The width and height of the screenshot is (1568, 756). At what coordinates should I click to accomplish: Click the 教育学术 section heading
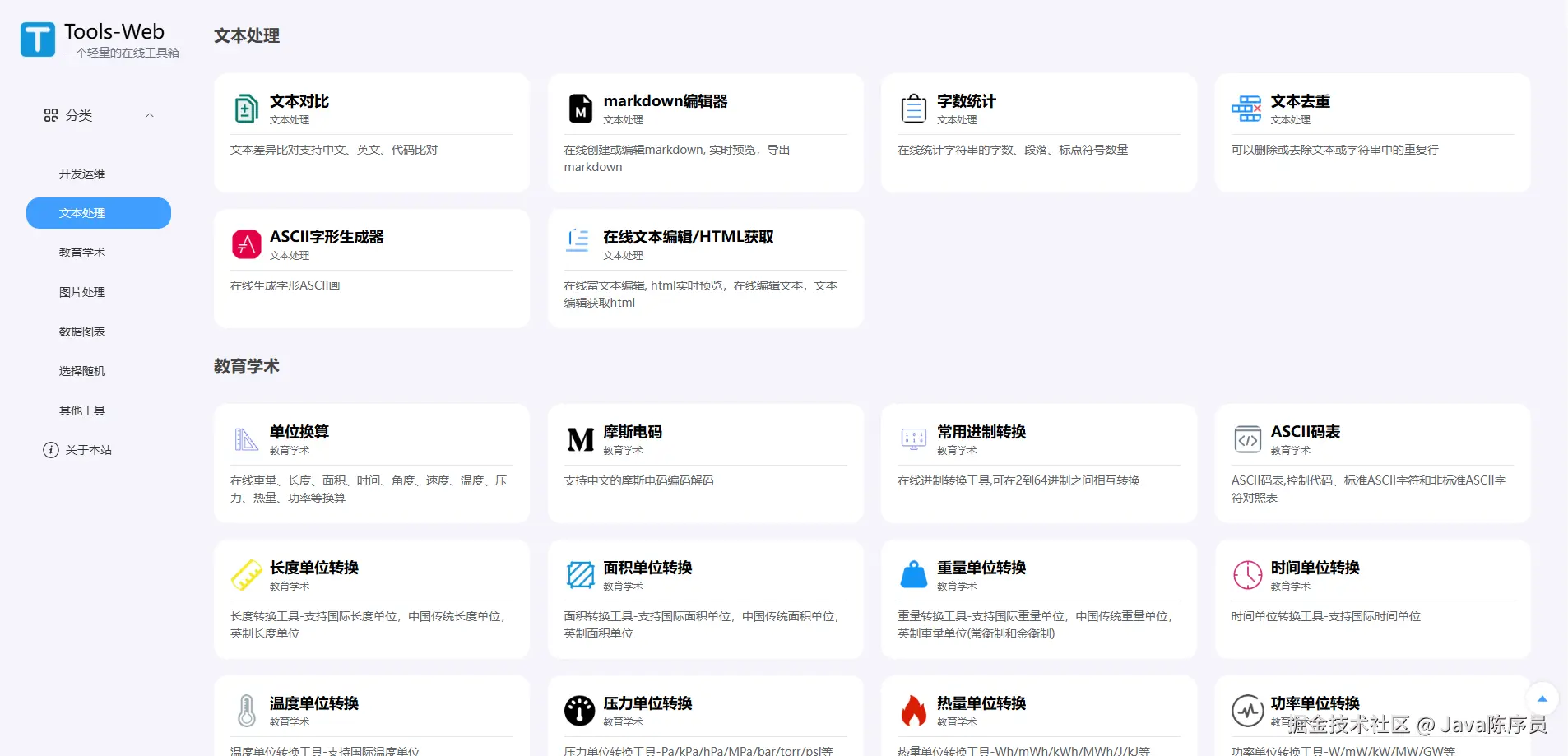click(247, 367)
